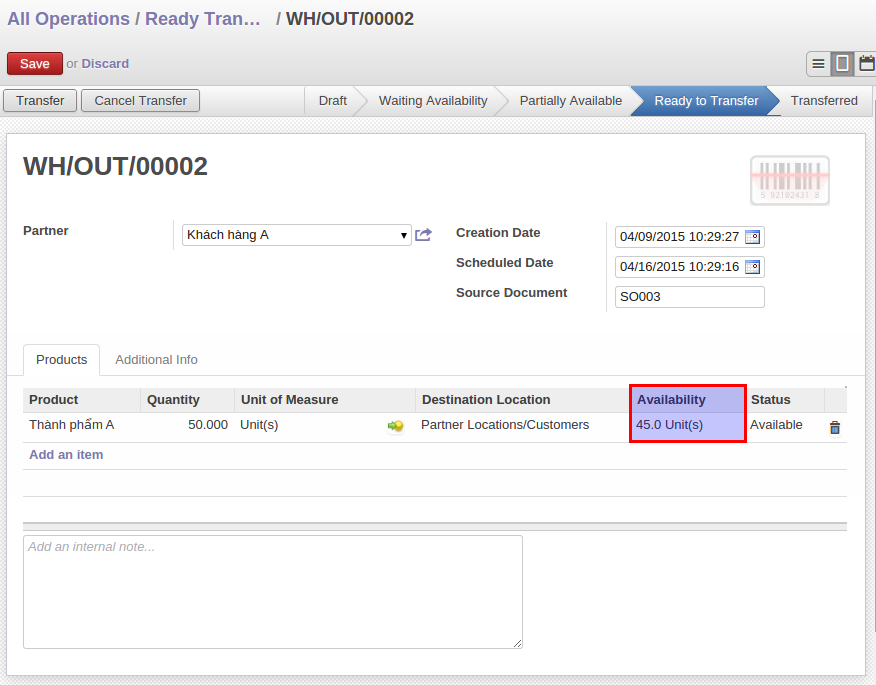Go back to All Operations breadcrumb
Screen dimensions: 876x685
pyautogui.click(x=68, y=19)
